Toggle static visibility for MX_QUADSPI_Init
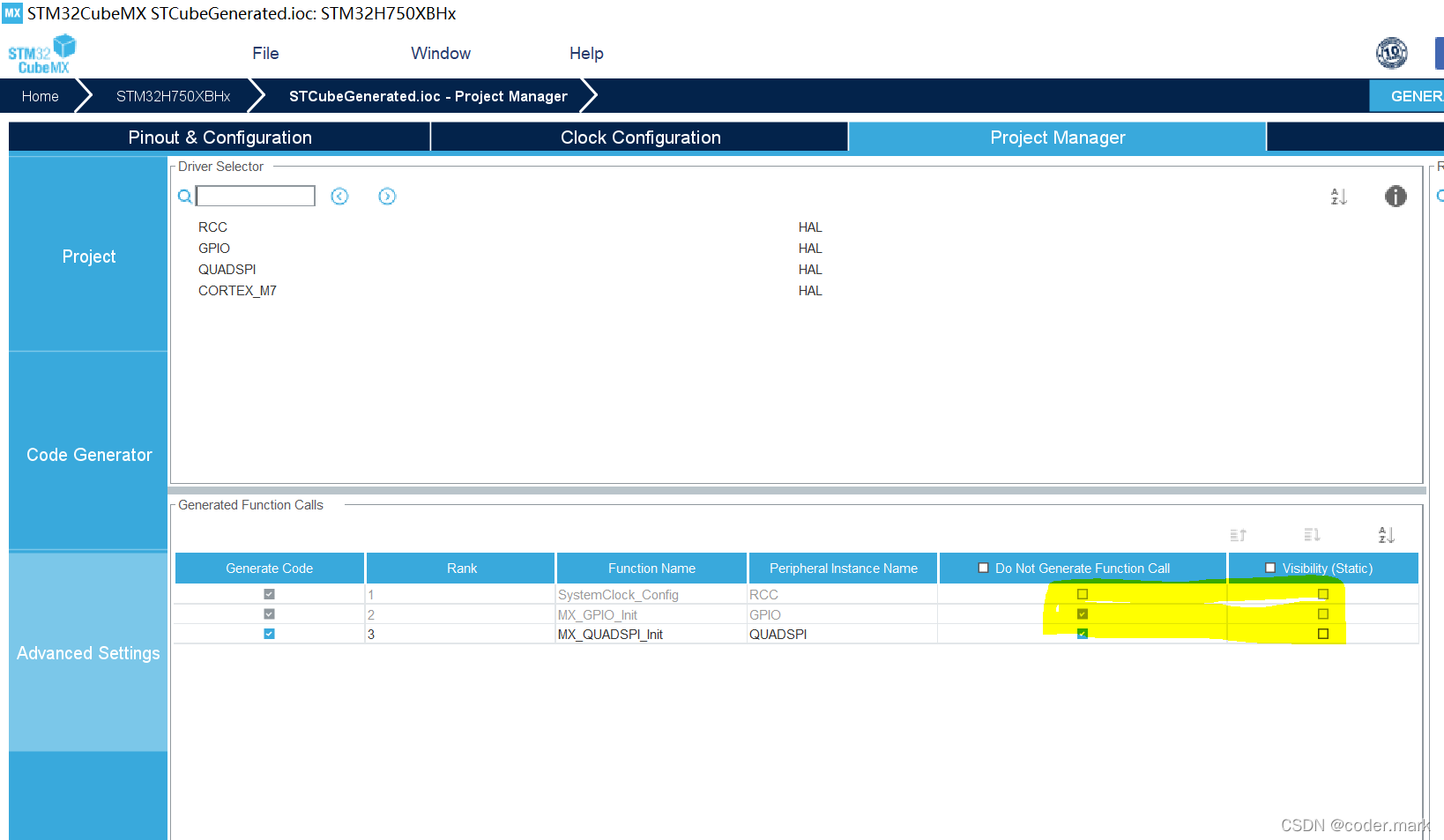The height and width of the screenshot is (840, 1444). [x=1323, y=634]
